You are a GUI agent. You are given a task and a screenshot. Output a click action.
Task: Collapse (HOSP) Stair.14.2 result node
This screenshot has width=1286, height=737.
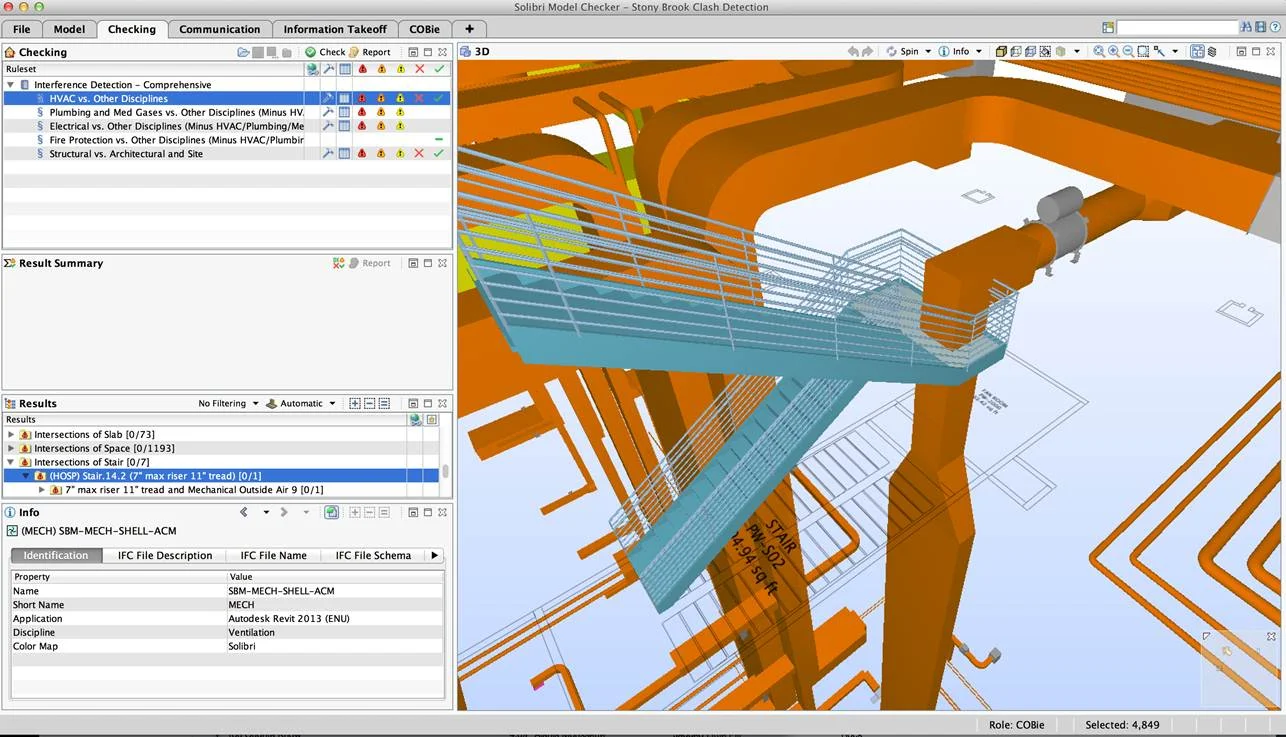(26, 476)
